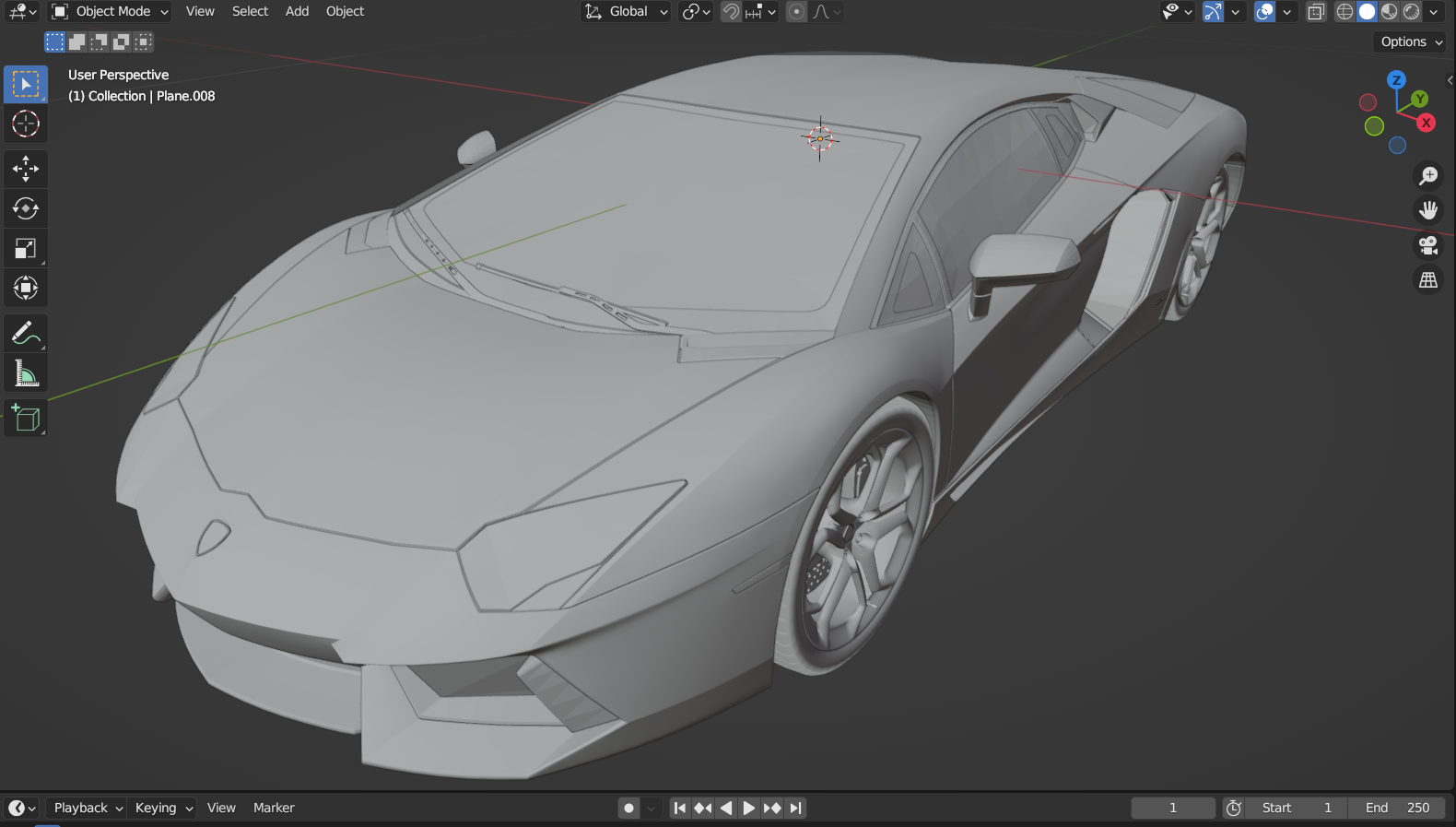Image resolution: width=1456 pixels, height=827 pixels.
Task: Click the current frame field
Action: [x=1173, y=808]
